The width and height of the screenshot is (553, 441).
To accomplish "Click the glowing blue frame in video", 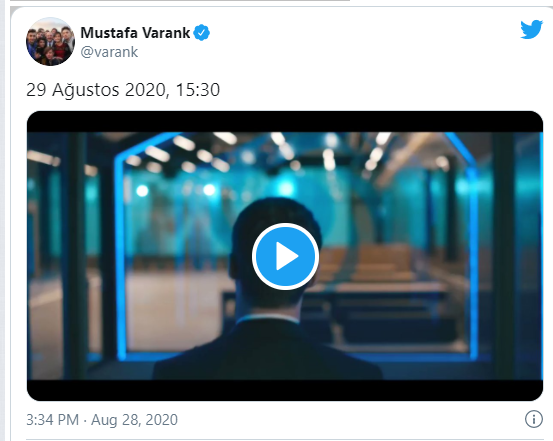I will (121, 258).
